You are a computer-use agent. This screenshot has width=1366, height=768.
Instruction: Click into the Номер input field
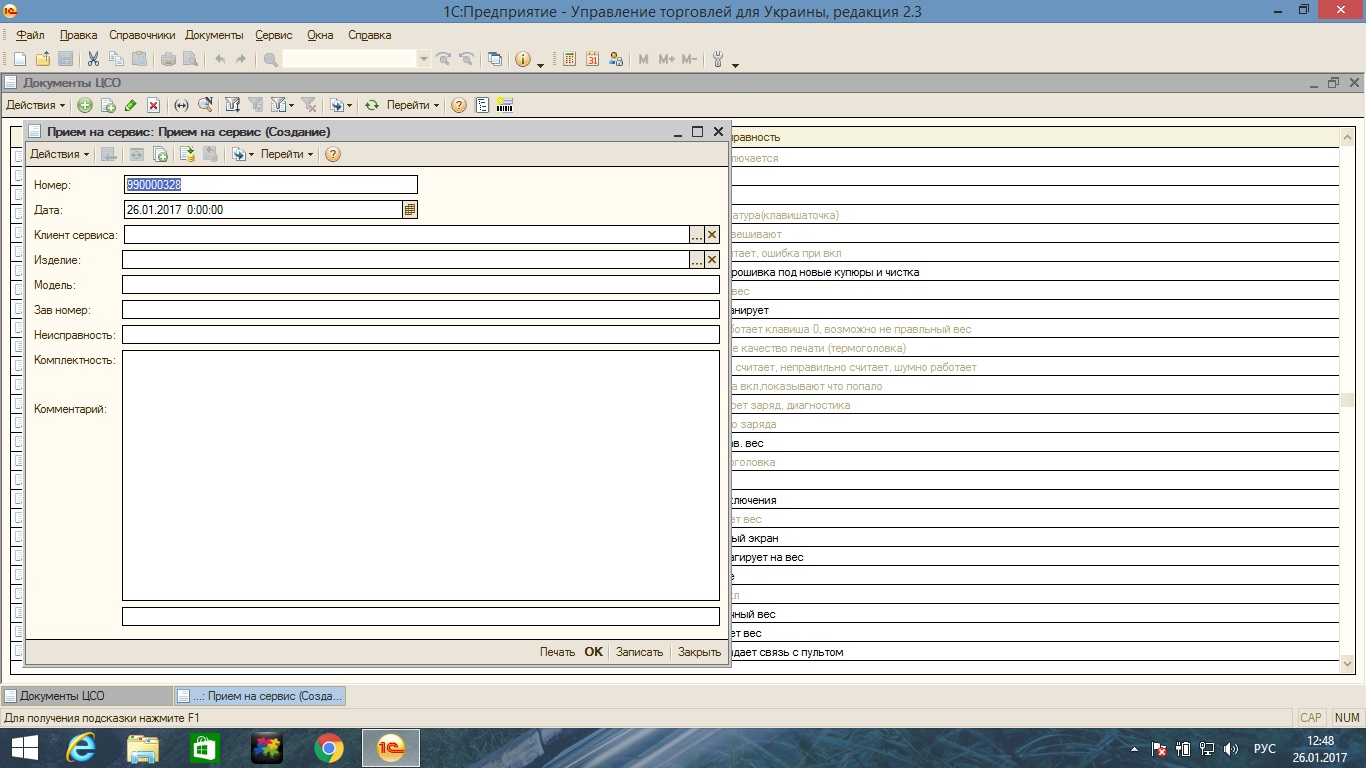click(270, 185)
